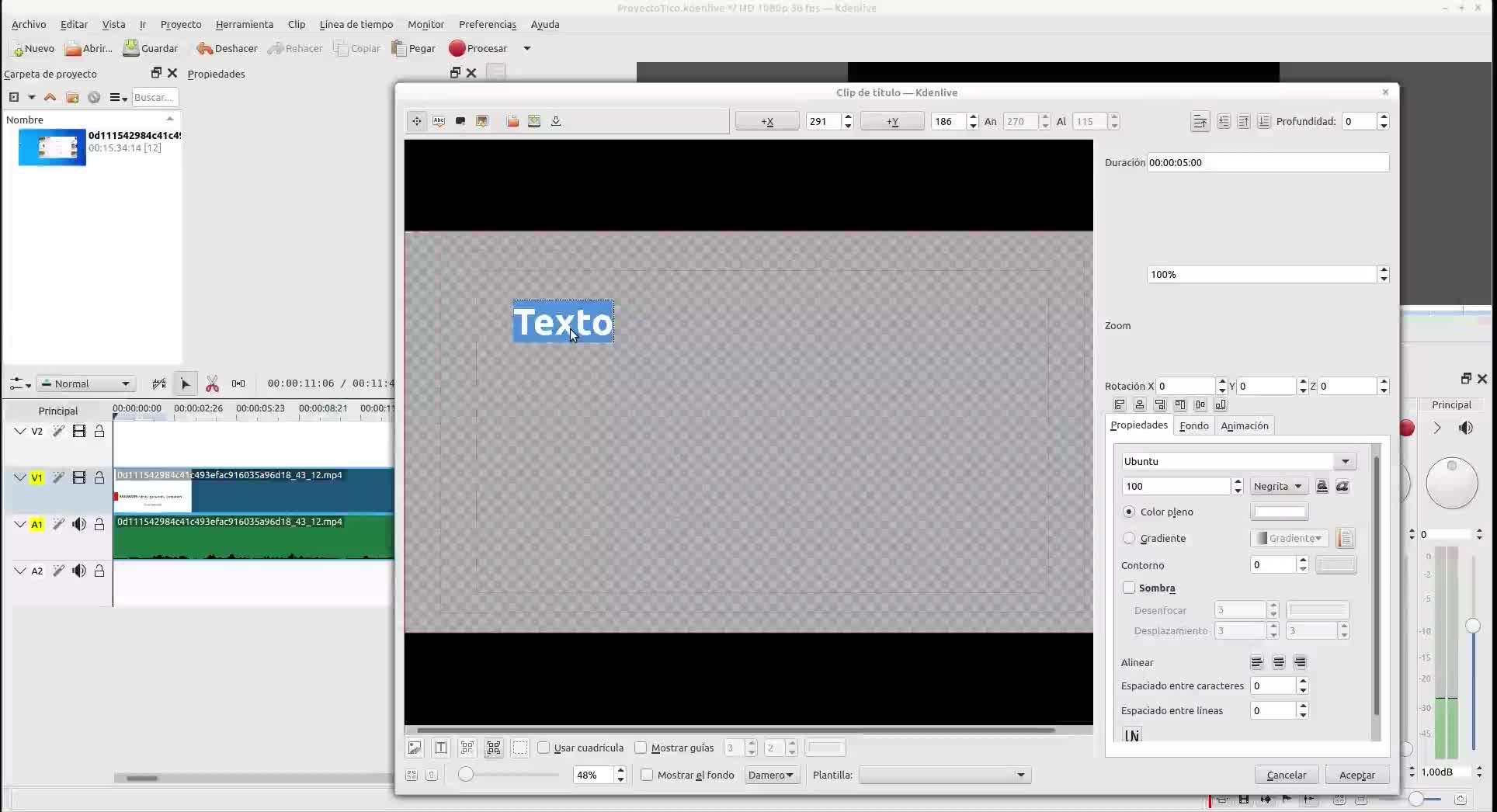1497x812 pixels.
Task: Click the Cancelar button
Action: pyautogui.click(x=1286, y=776)
